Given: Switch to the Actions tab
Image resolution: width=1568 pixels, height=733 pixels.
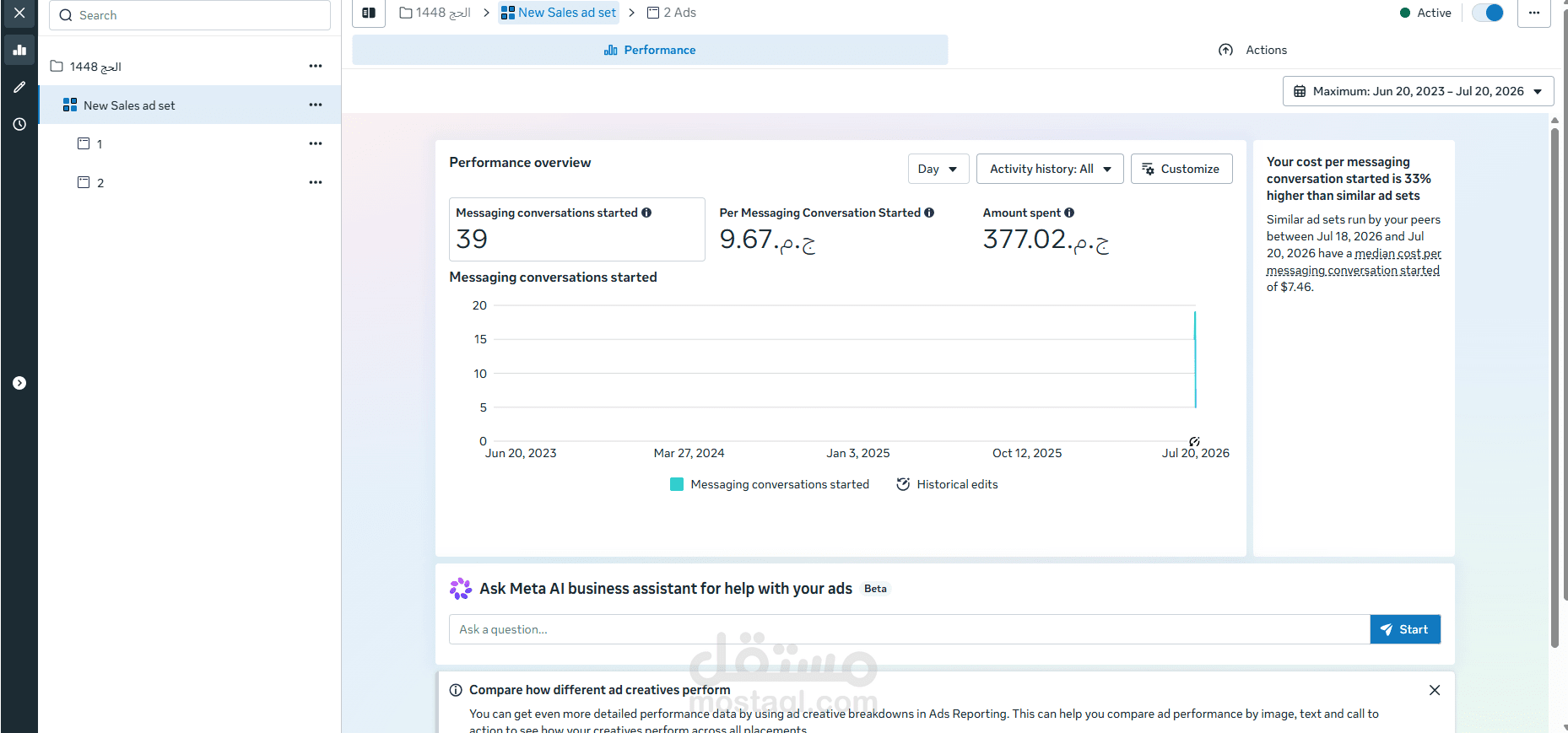Looking at the screenshot, I should [1253, 50].
